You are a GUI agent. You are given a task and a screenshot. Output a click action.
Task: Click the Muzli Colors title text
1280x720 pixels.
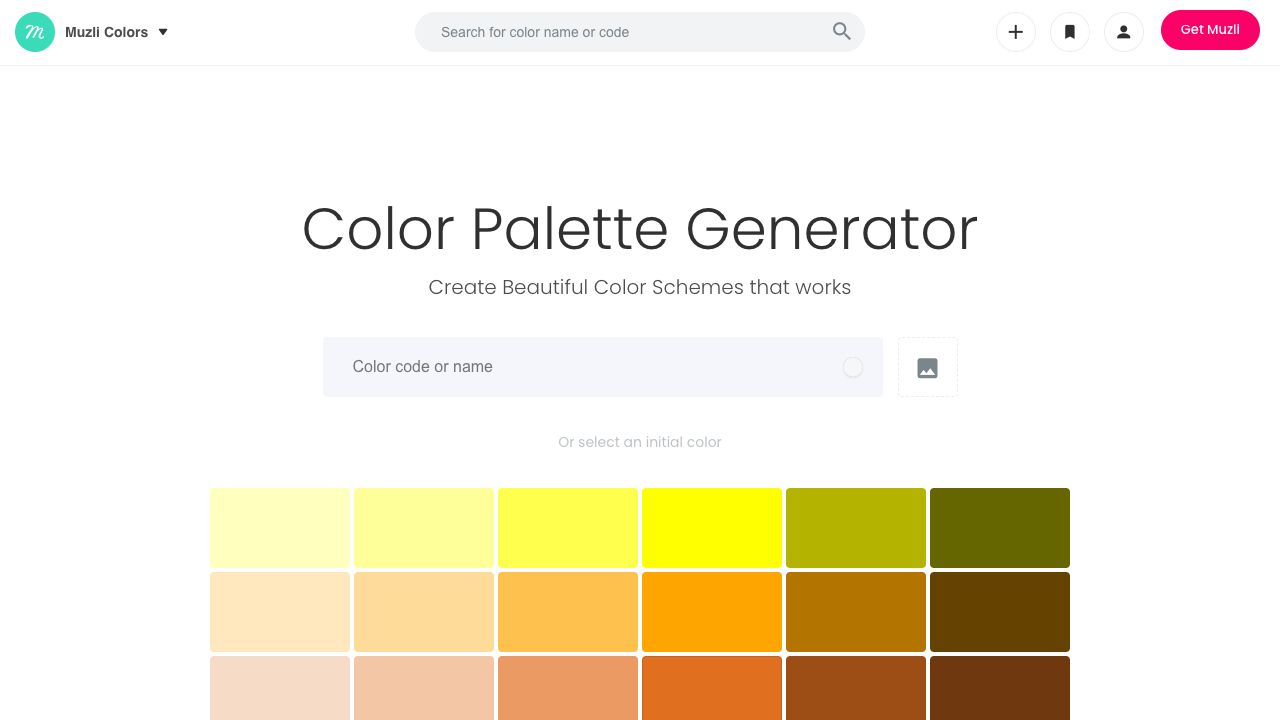click(x=106, y=32)
